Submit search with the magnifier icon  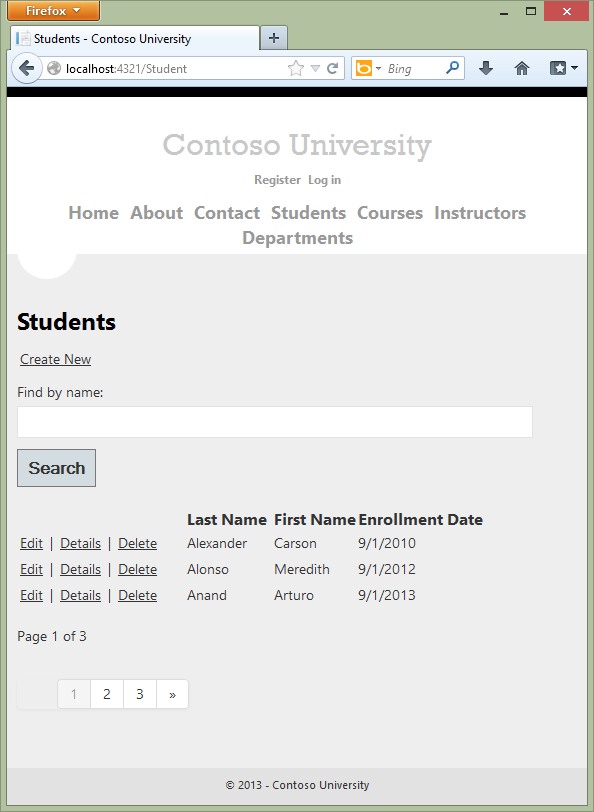(454, 67)
